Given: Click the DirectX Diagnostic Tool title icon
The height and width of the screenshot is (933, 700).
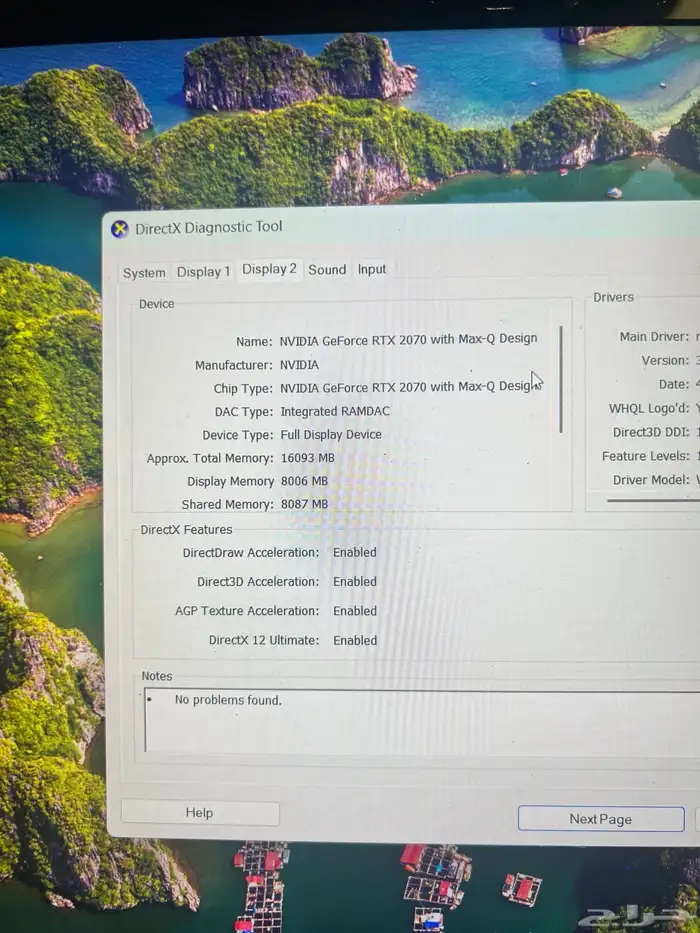Looking at the screenshot, I should (x=120, y=229).
